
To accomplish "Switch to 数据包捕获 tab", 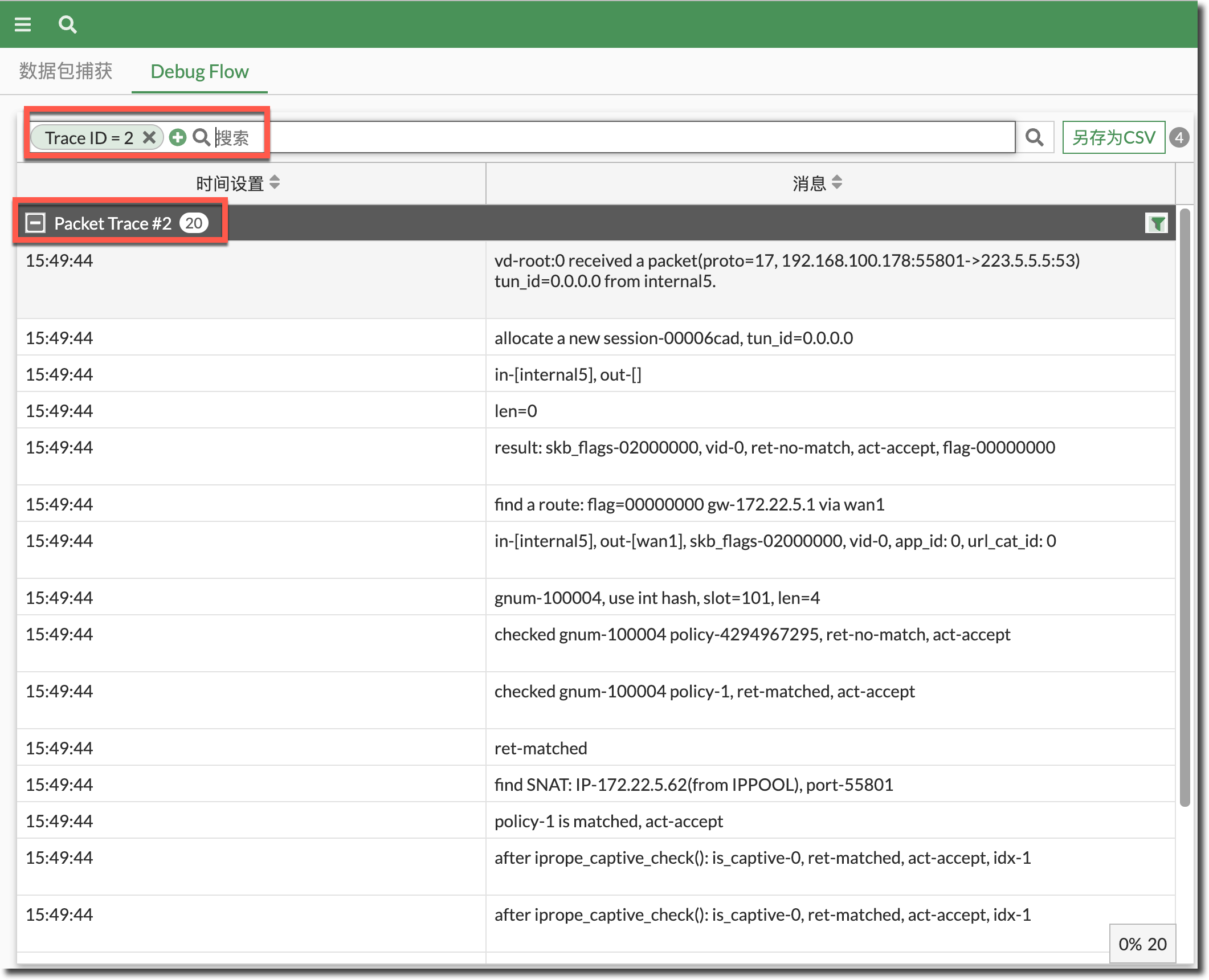I will tap(66, 71).
